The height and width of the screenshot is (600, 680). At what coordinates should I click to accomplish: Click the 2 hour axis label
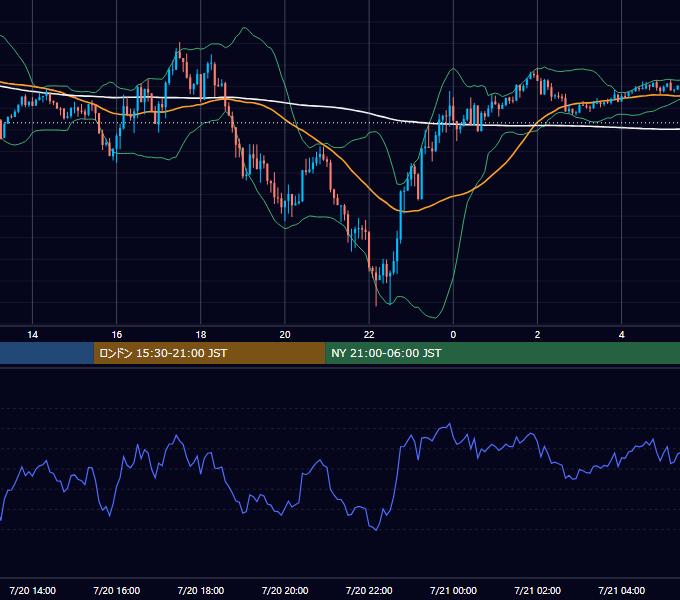point(537,335)
